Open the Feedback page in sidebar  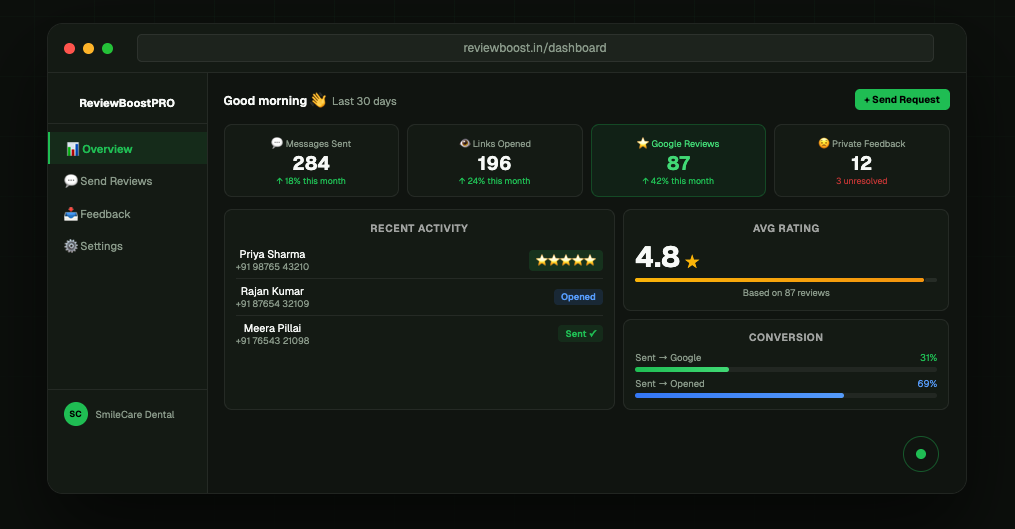(x=128, y=214)
